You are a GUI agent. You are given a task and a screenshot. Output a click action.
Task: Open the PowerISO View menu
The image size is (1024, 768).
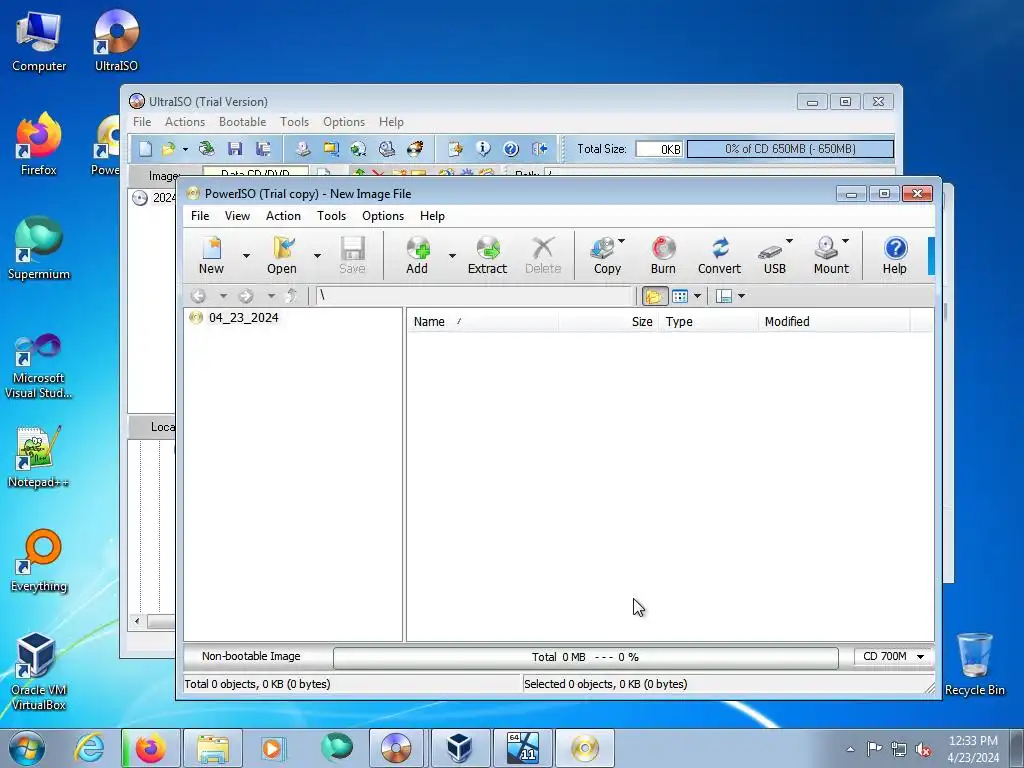(237, 216)
